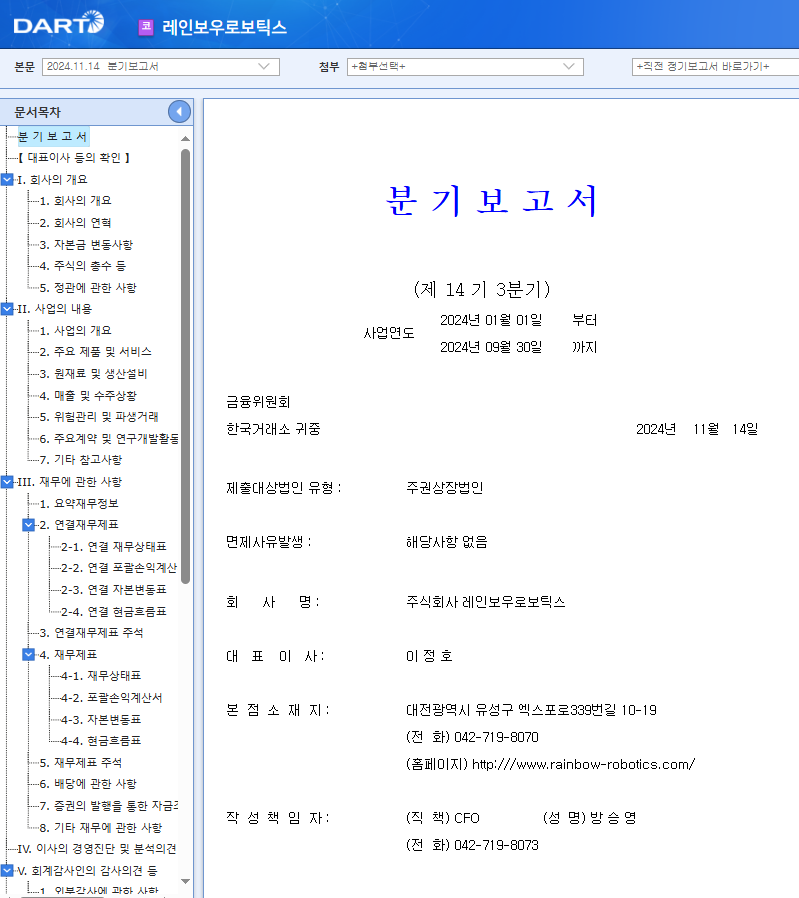Open 1. 요약재무정보 section
The image size is (799, 898).
tap(79, 503)
